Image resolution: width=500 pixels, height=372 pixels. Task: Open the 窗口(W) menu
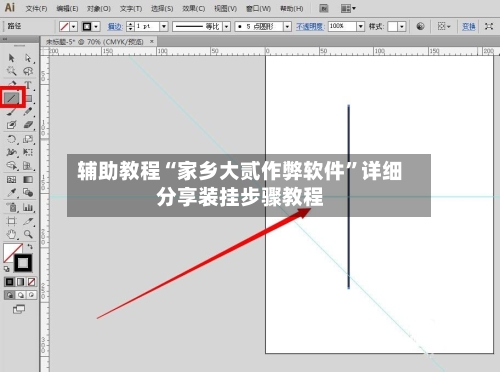click(258, 8)
